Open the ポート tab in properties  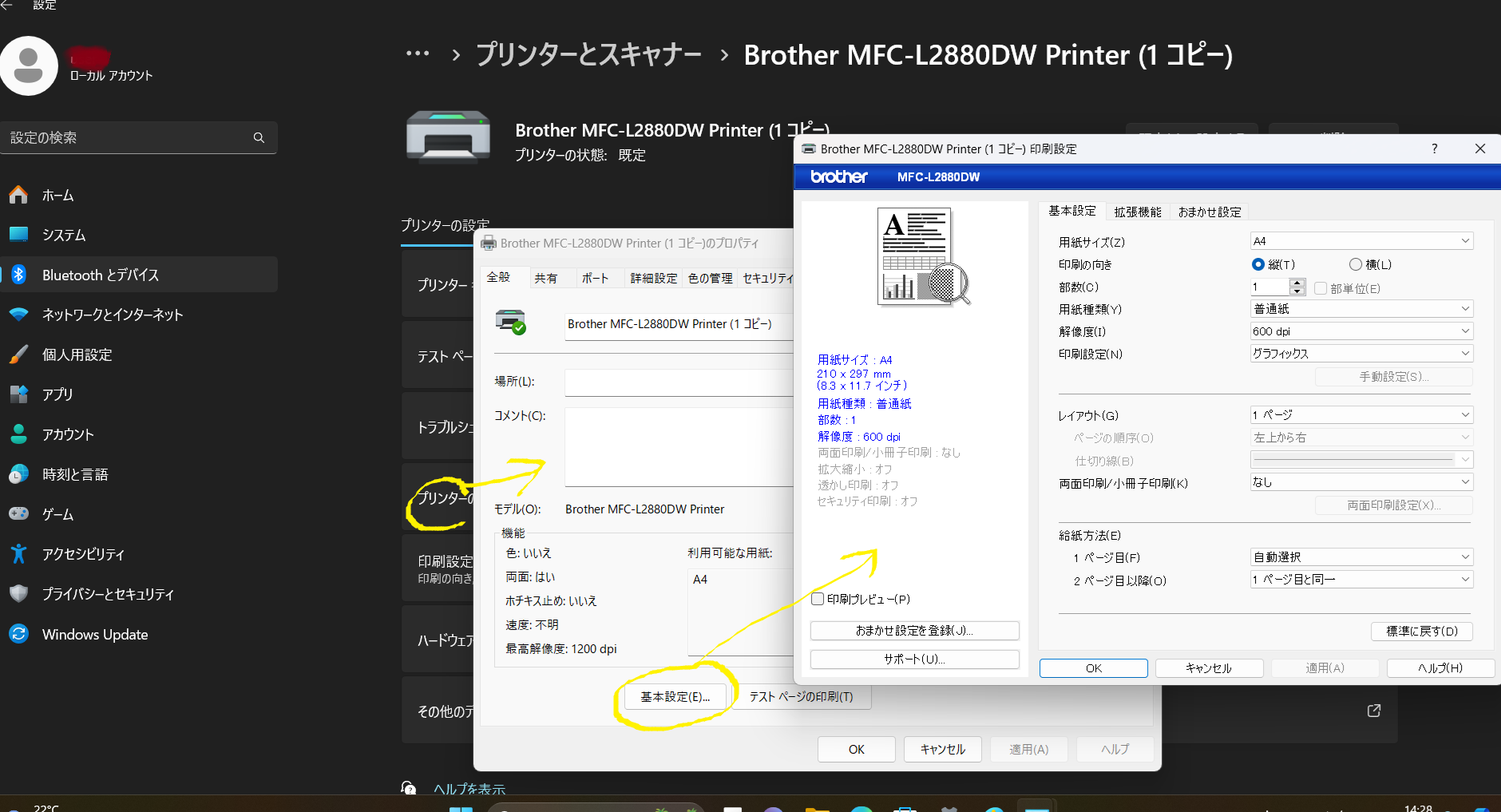pyautogui.click(x=595, y=278)
